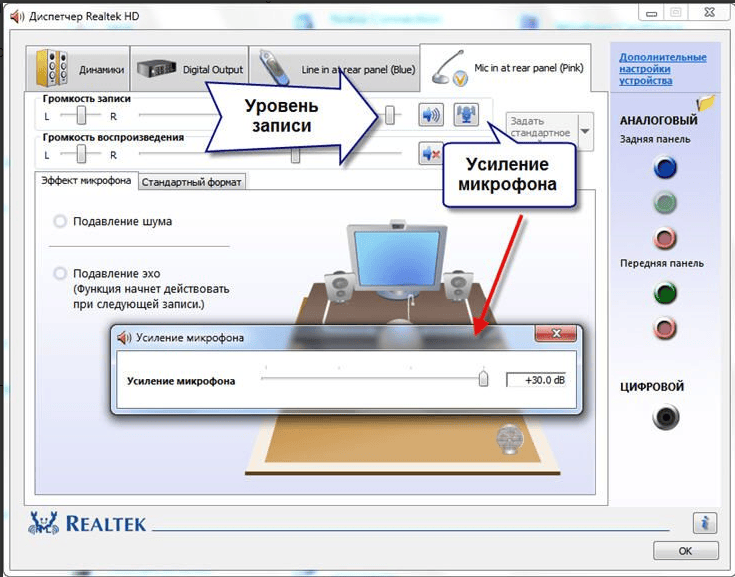Click the information icon button

coord(705,523)
